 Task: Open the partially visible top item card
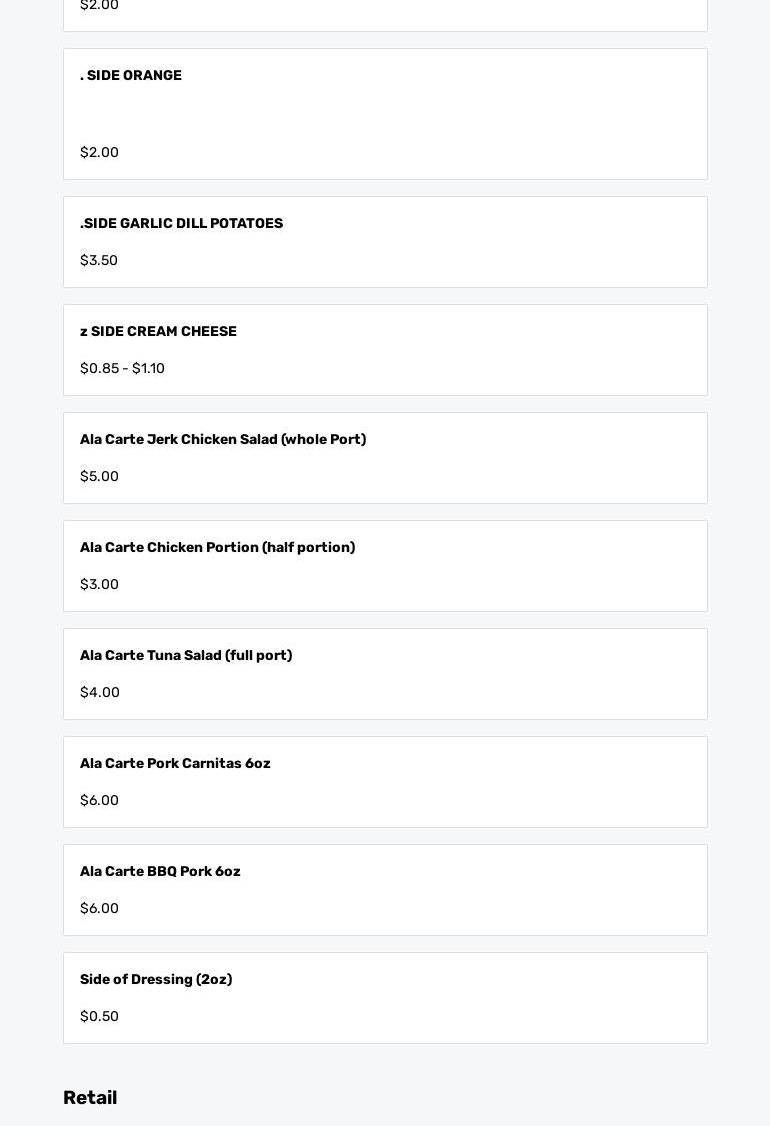tap(385, 14)
